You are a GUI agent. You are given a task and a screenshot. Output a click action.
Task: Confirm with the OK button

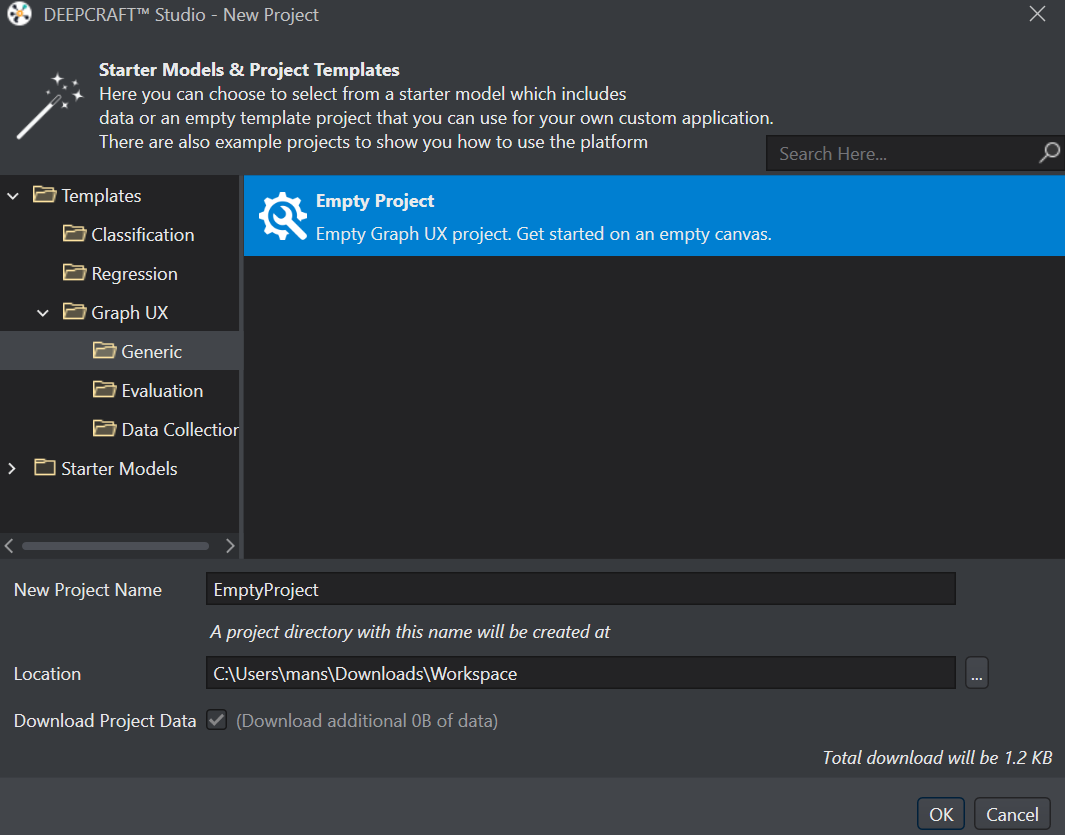coord(941,814)
